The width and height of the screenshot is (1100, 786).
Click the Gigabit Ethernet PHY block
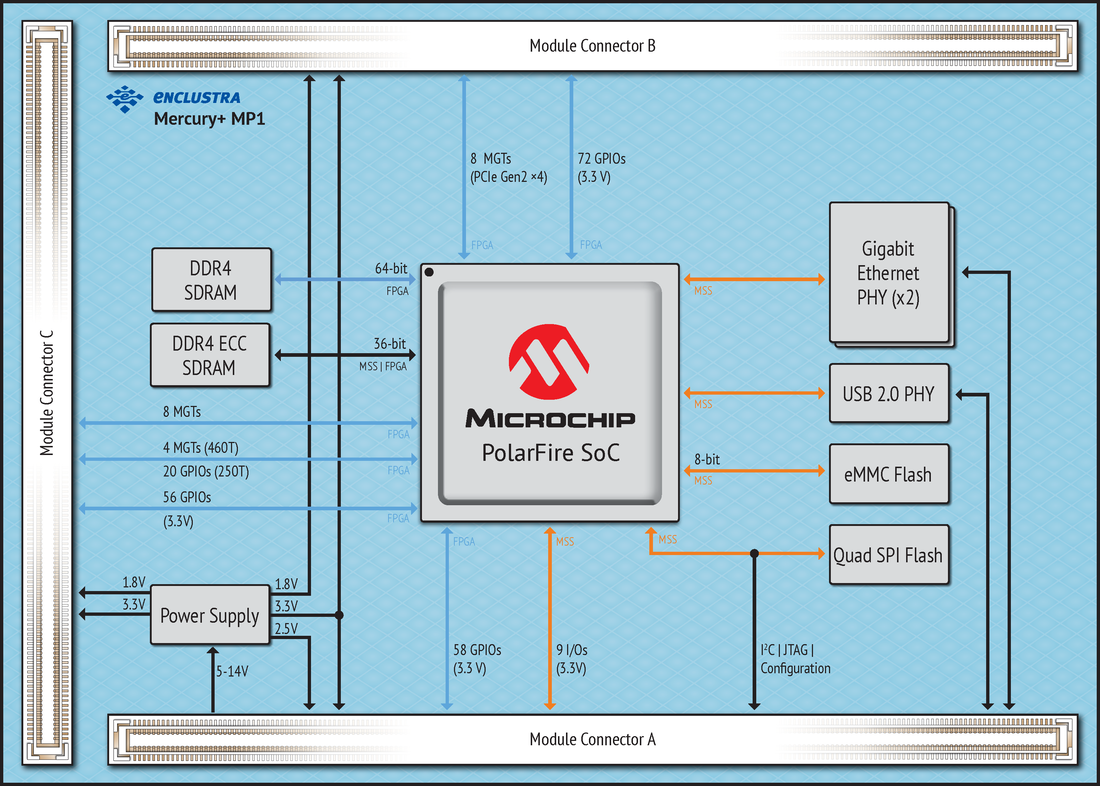(889, 273)
